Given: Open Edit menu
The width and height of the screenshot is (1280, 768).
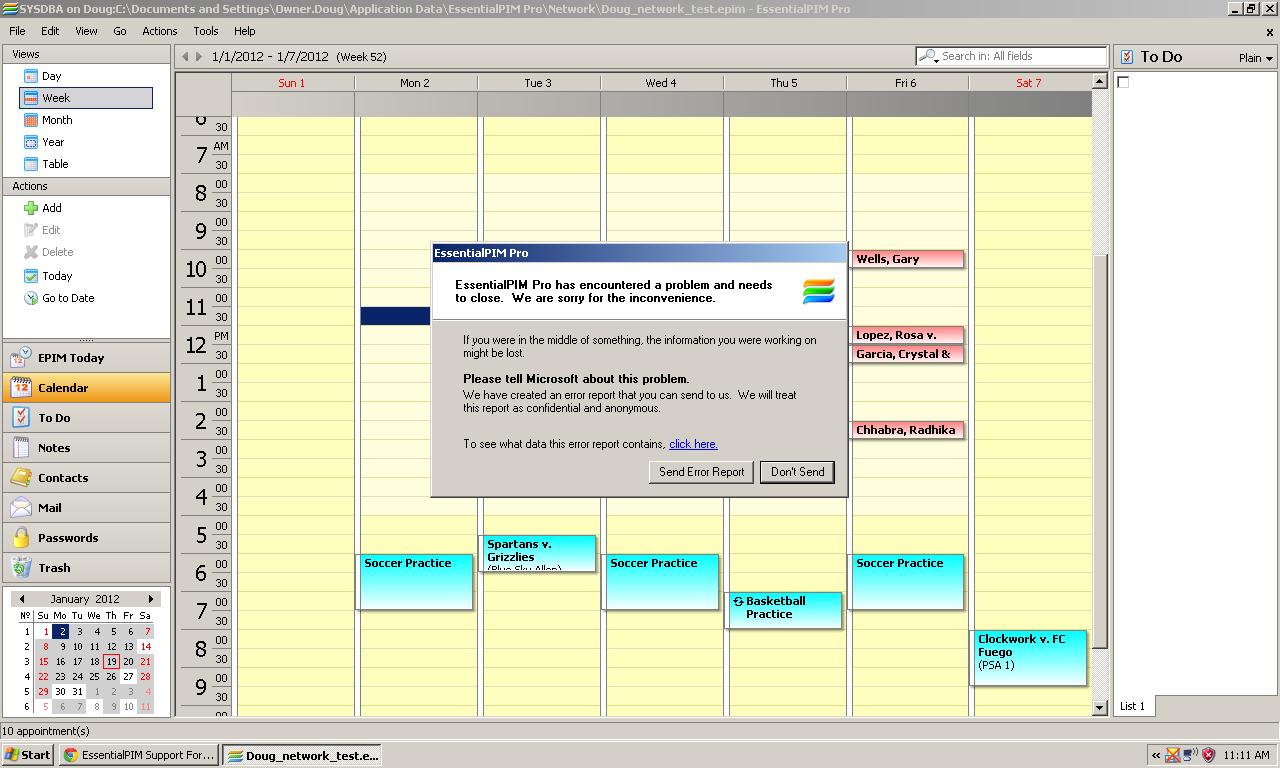Looking at the screenshot, I should click(50, 31).
